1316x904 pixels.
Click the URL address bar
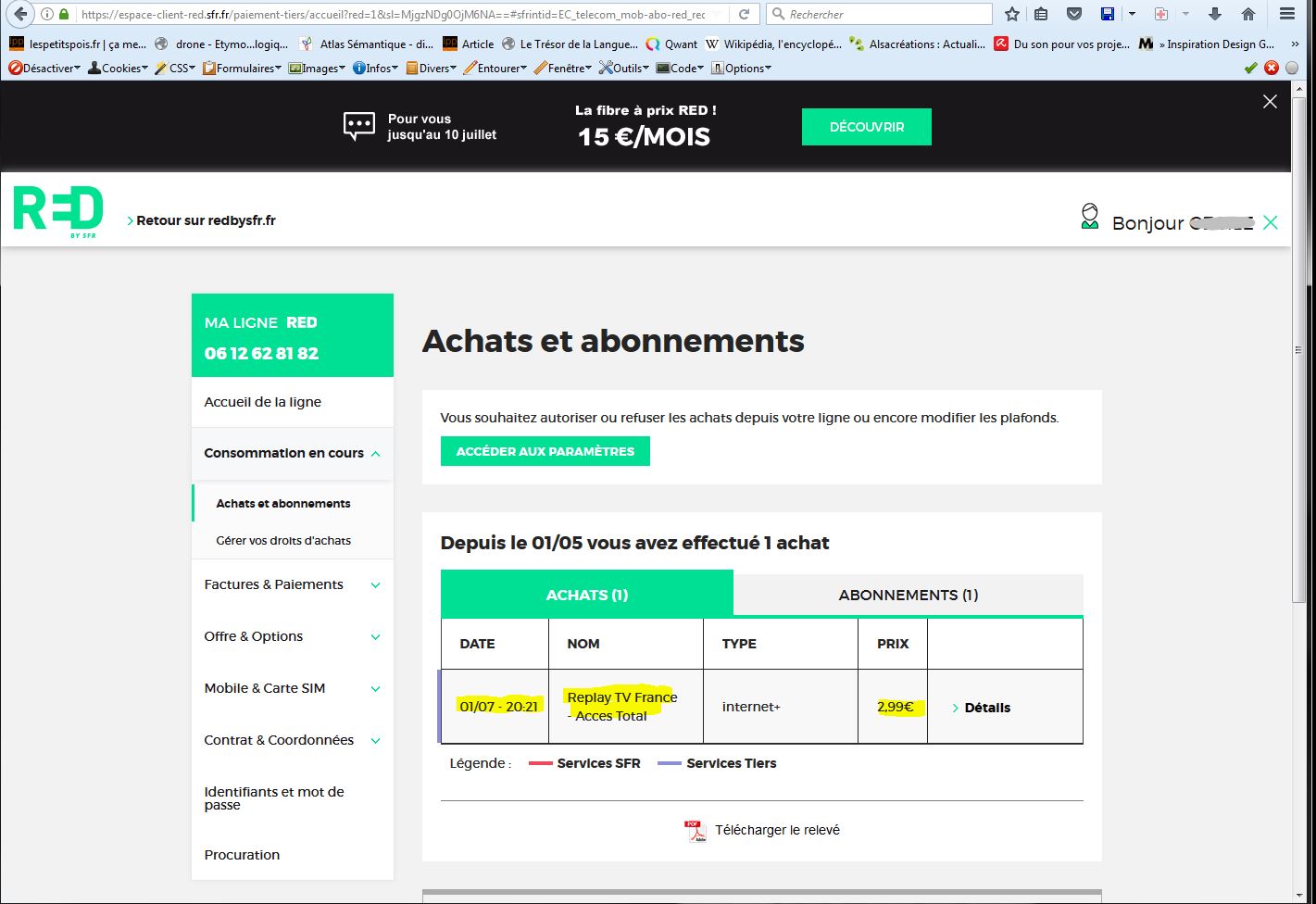(x=394, y=14)
